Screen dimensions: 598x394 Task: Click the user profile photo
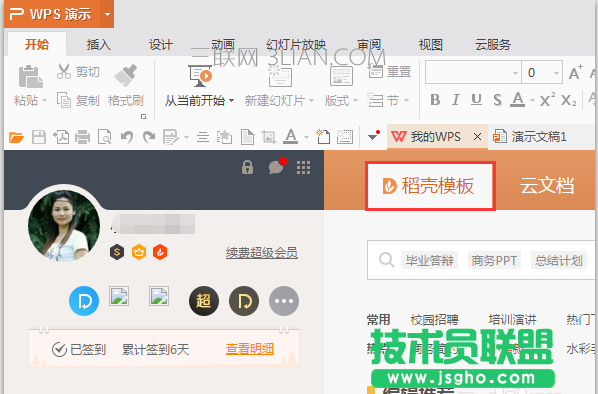pyautogui.click(x=64, y=225)
